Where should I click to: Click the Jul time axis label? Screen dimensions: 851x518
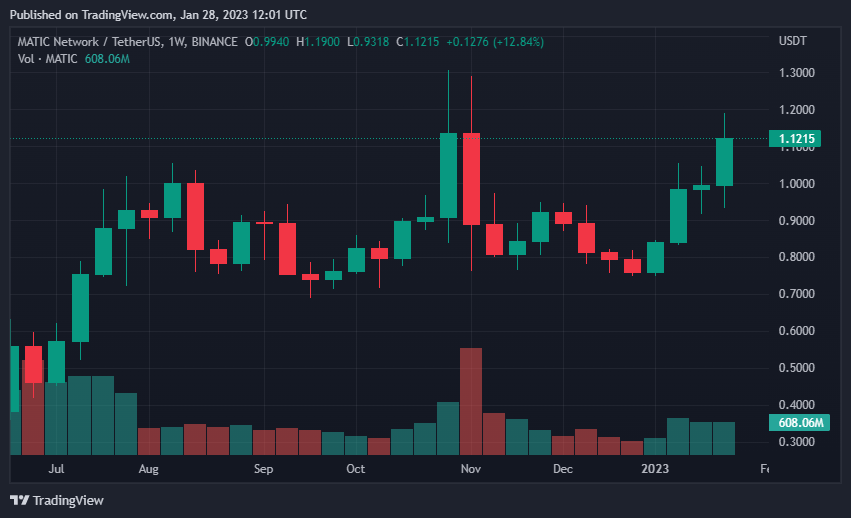point(56,469)
